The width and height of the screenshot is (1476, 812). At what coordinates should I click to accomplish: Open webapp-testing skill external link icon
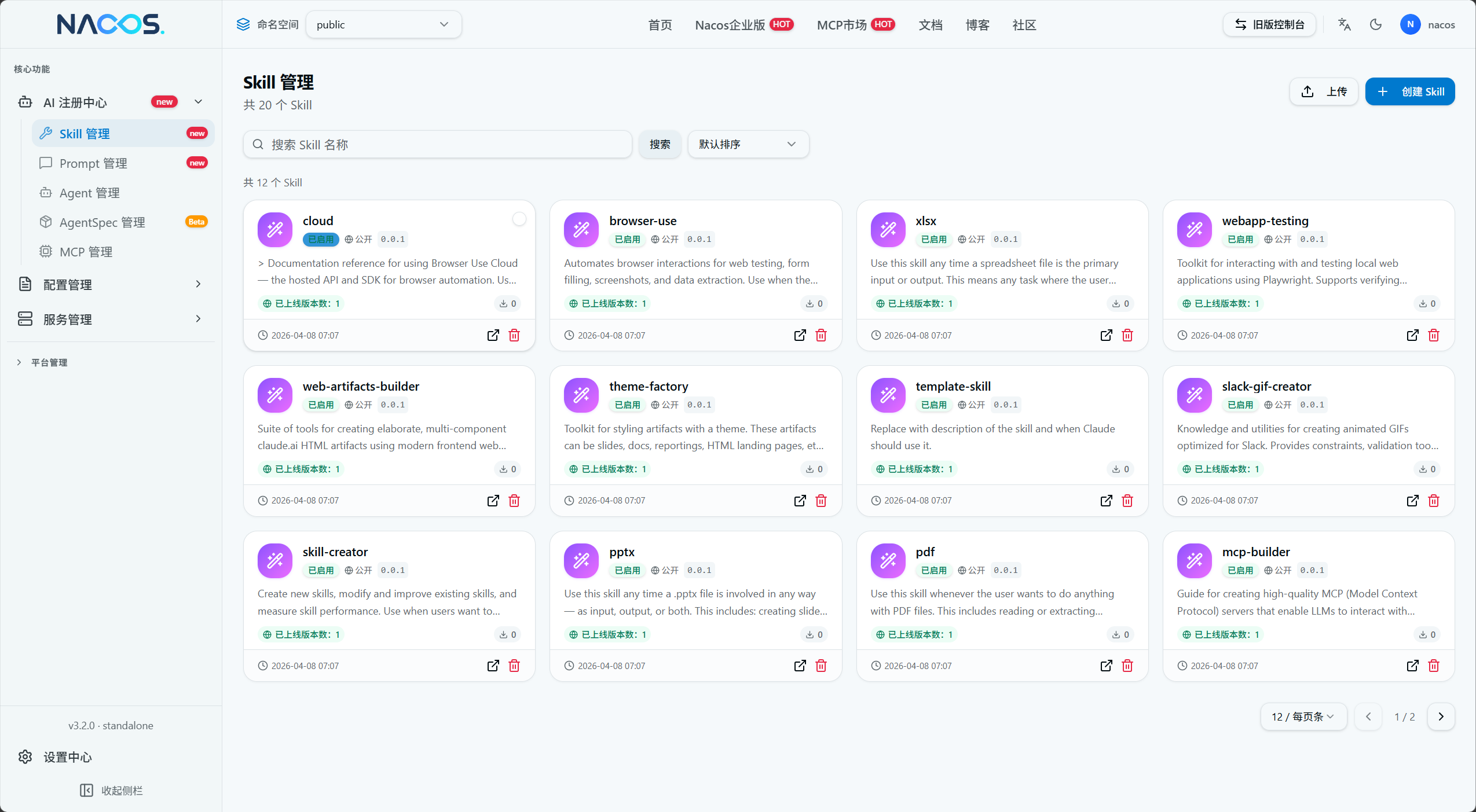pos(1413,335)
